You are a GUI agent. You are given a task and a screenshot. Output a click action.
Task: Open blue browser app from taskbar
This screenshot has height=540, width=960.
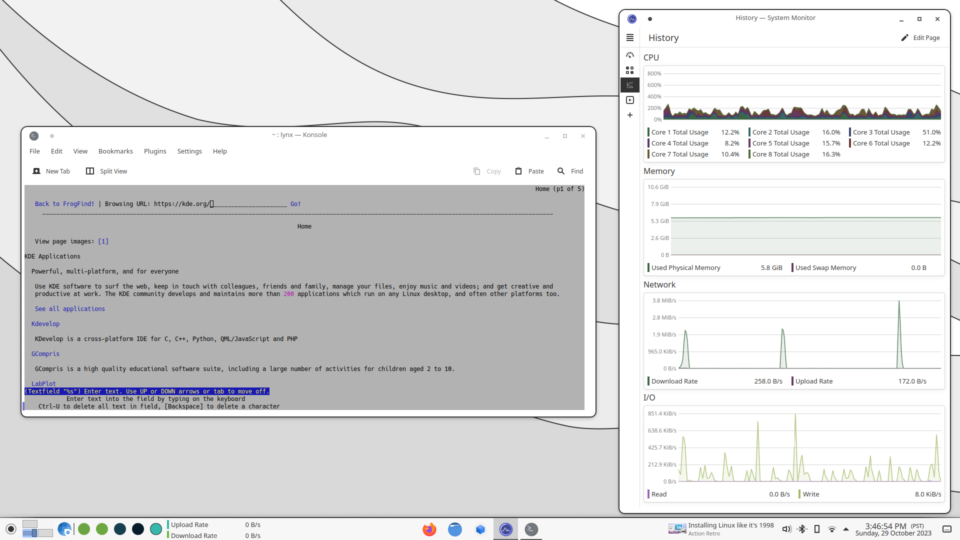tap(455, 530)
